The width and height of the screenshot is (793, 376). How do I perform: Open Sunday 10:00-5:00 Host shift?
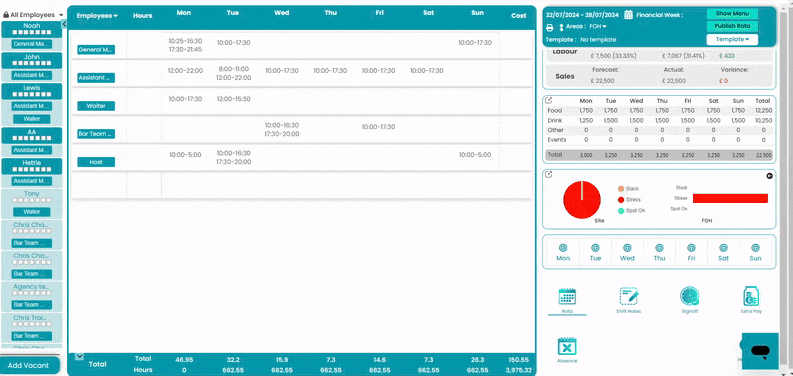pos(475,155)
